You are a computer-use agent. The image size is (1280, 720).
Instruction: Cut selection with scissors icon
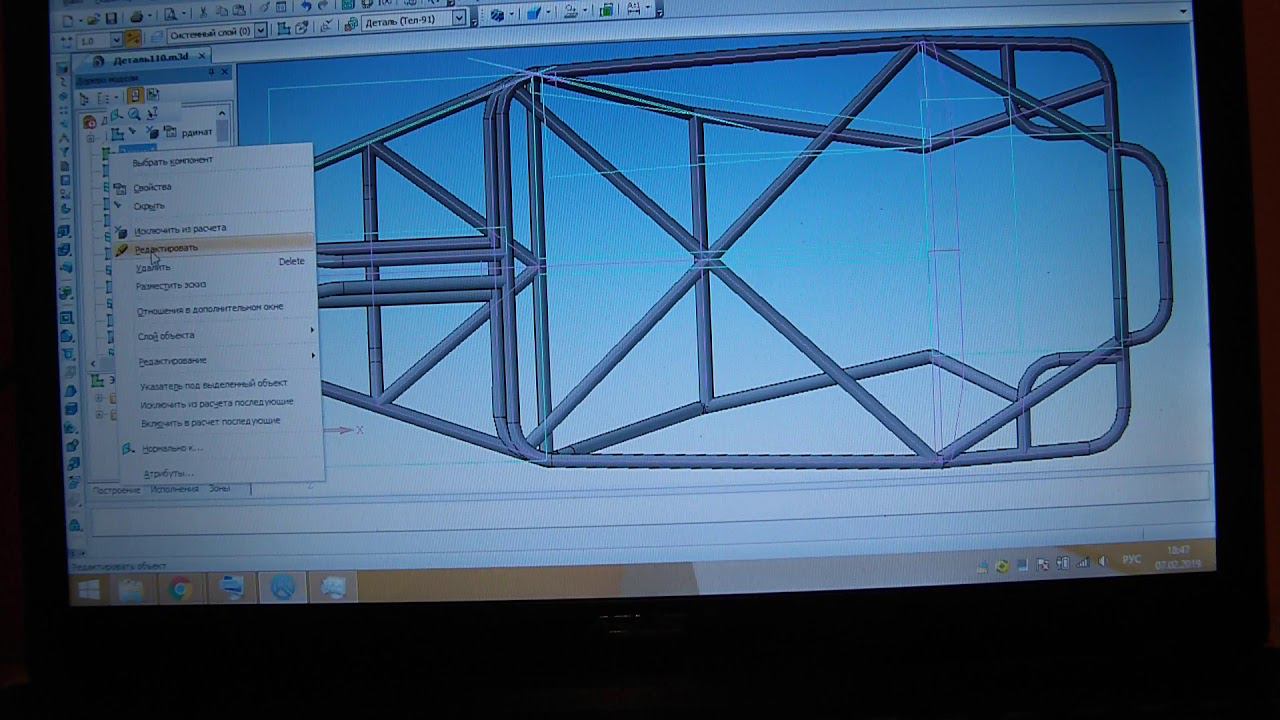click(203, 12)
